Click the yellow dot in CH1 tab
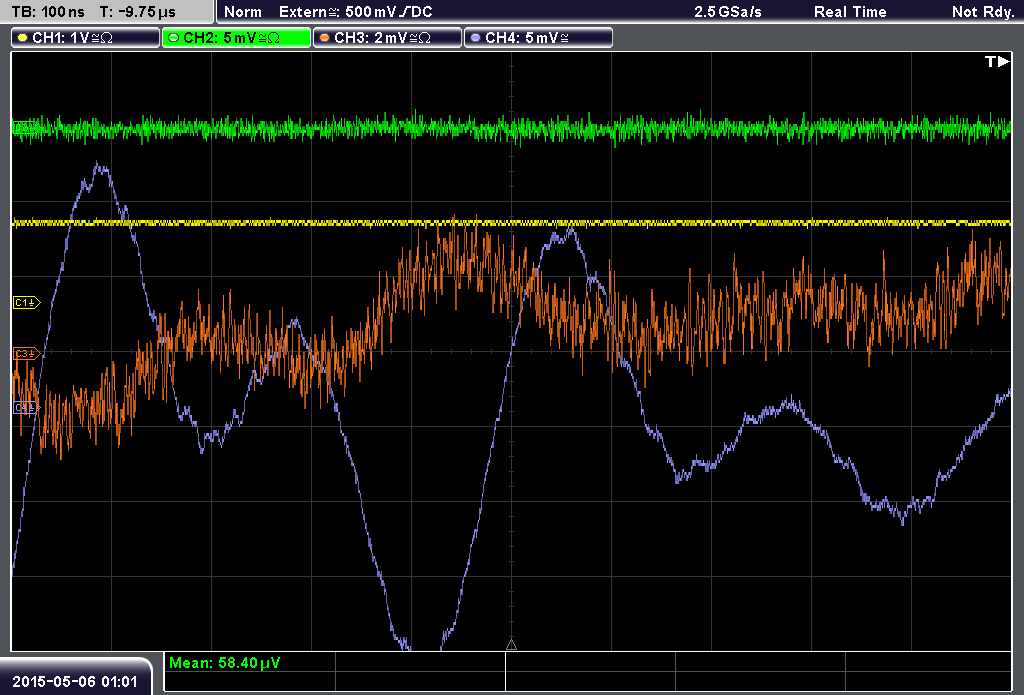1024x695 pixels. tap(23, 38)
